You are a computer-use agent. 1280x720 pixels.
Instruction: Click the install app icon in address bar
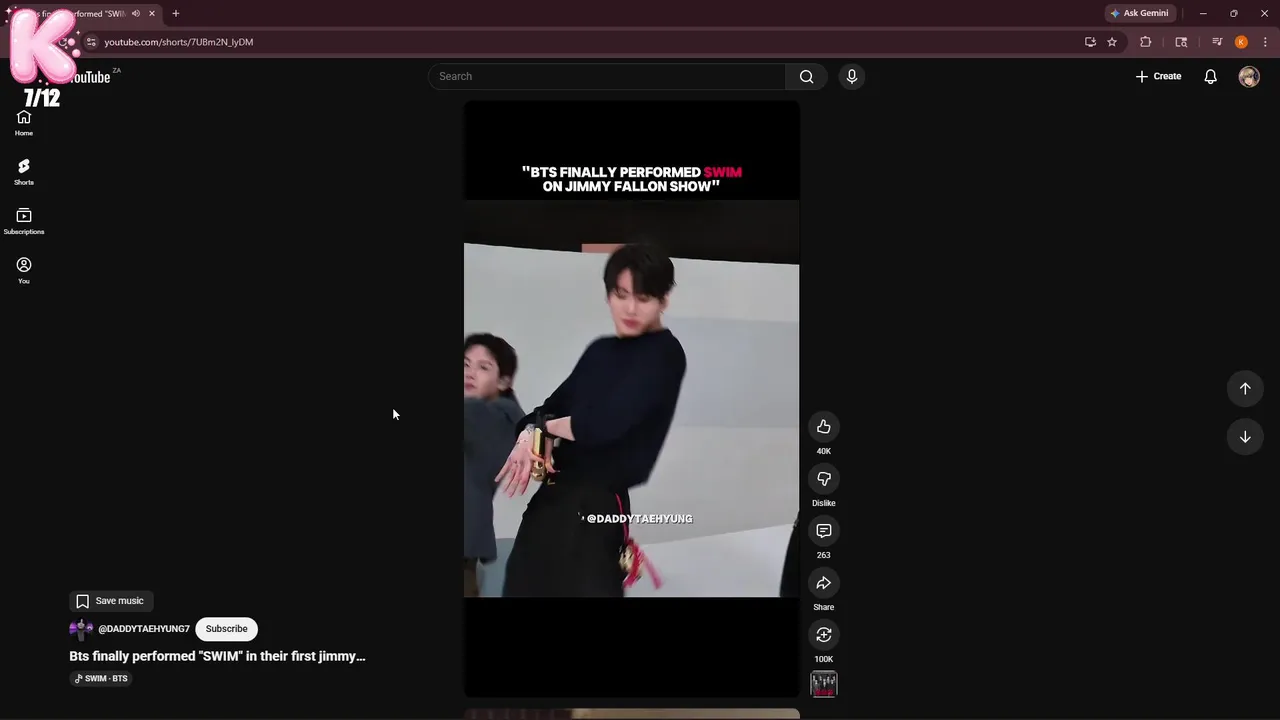pos(1090,42)
